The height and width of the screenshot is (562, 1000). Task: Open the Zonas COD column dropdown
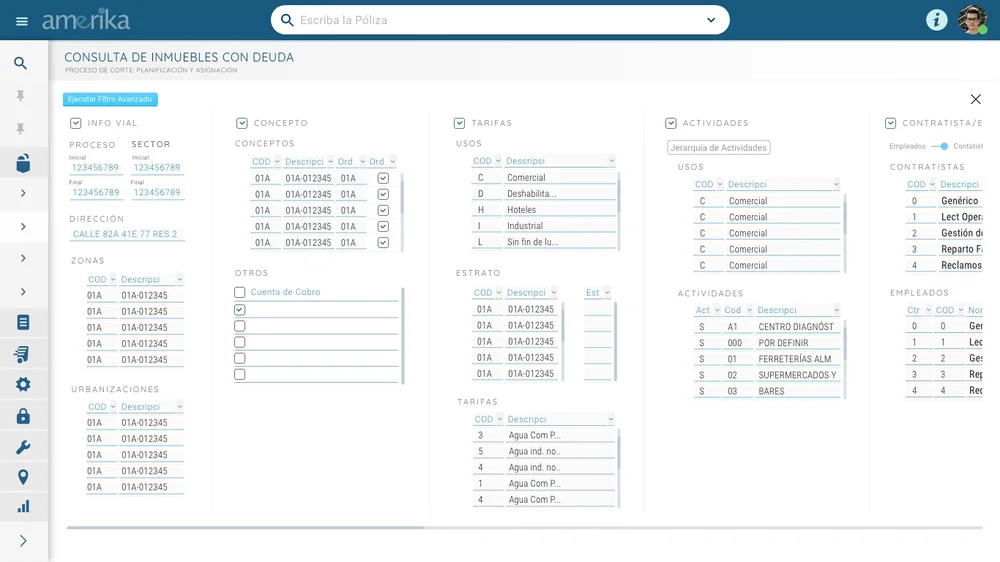(x=113, y=279)
